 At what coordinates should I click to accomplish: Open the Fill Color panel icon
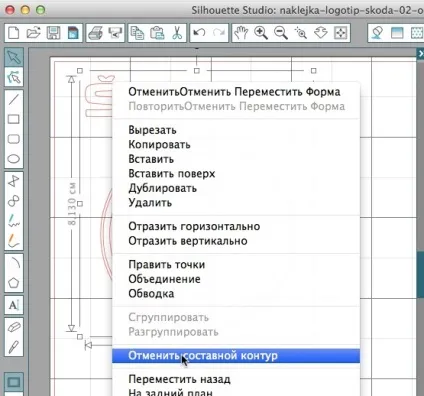(x=377, y=33)
